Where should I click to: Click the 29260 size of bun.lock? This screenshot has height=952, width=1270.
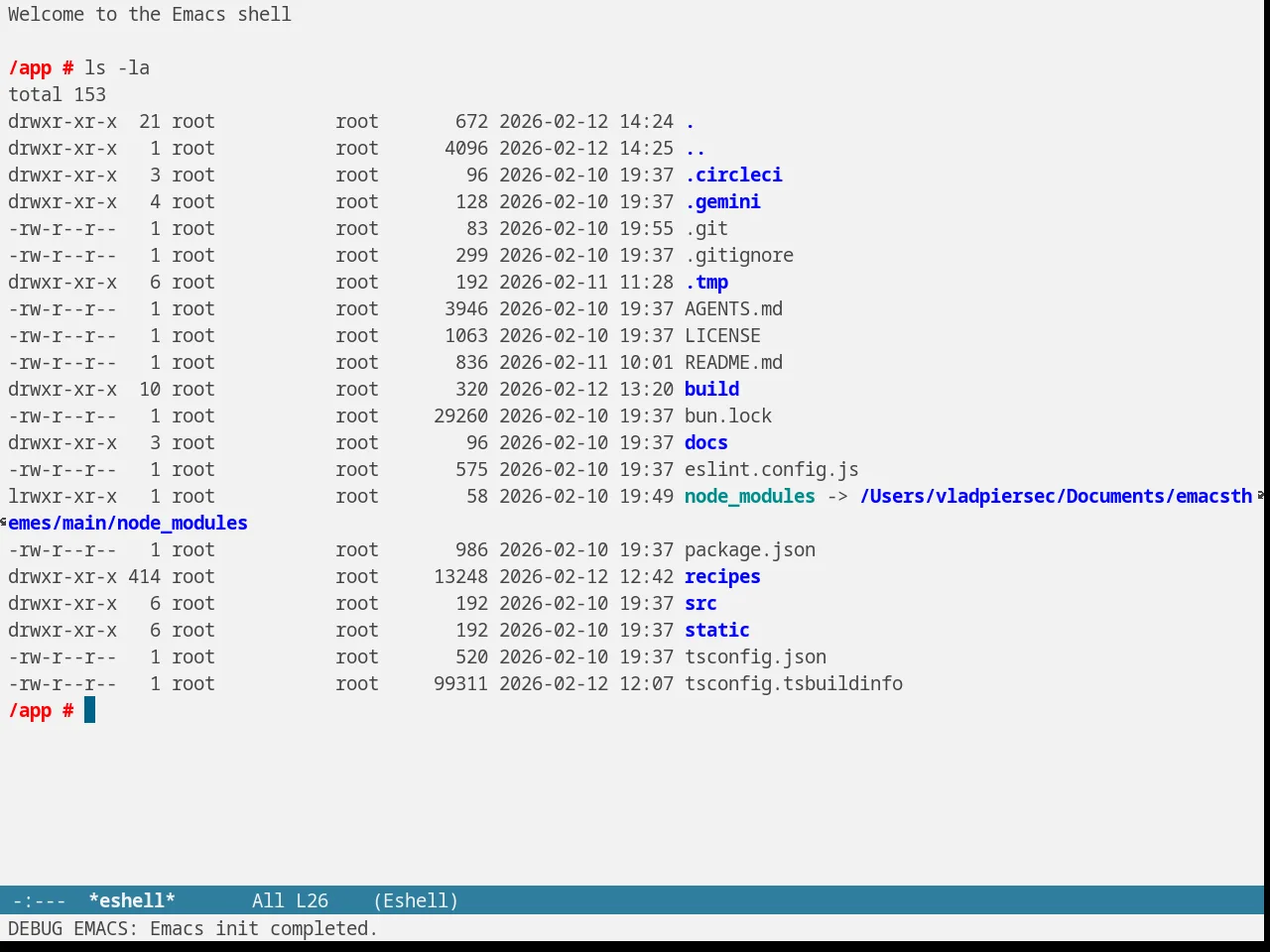coord(460,416)
